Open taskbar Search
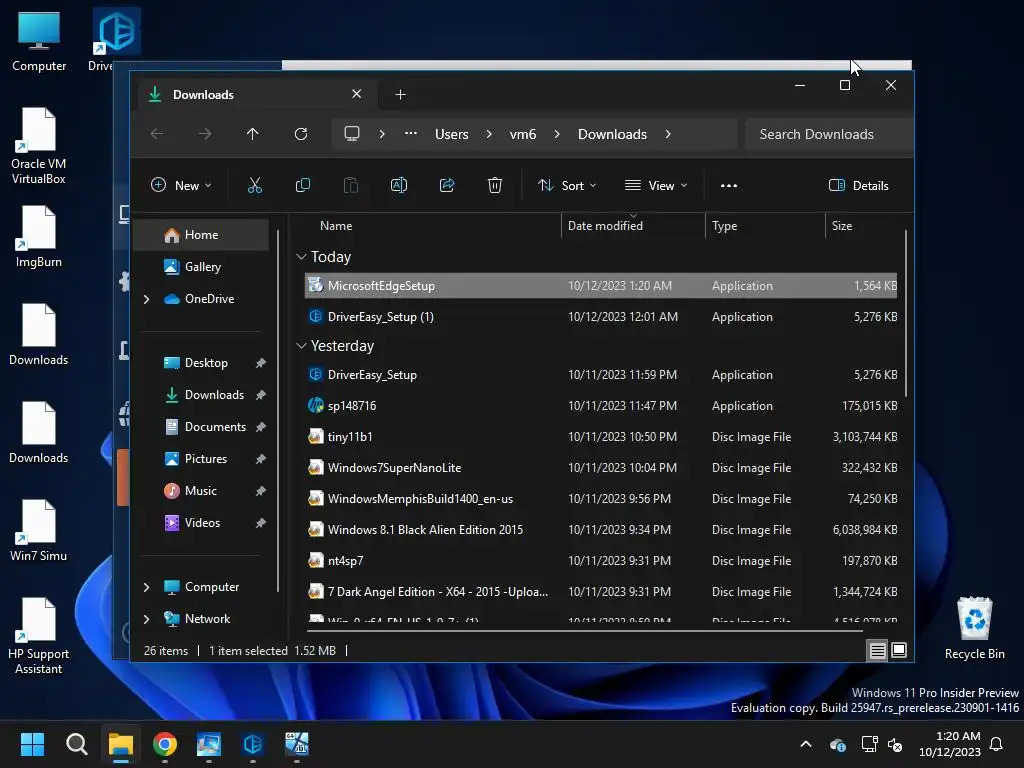Viewport: 1024px width, 768px height. (x=76, y=744)
